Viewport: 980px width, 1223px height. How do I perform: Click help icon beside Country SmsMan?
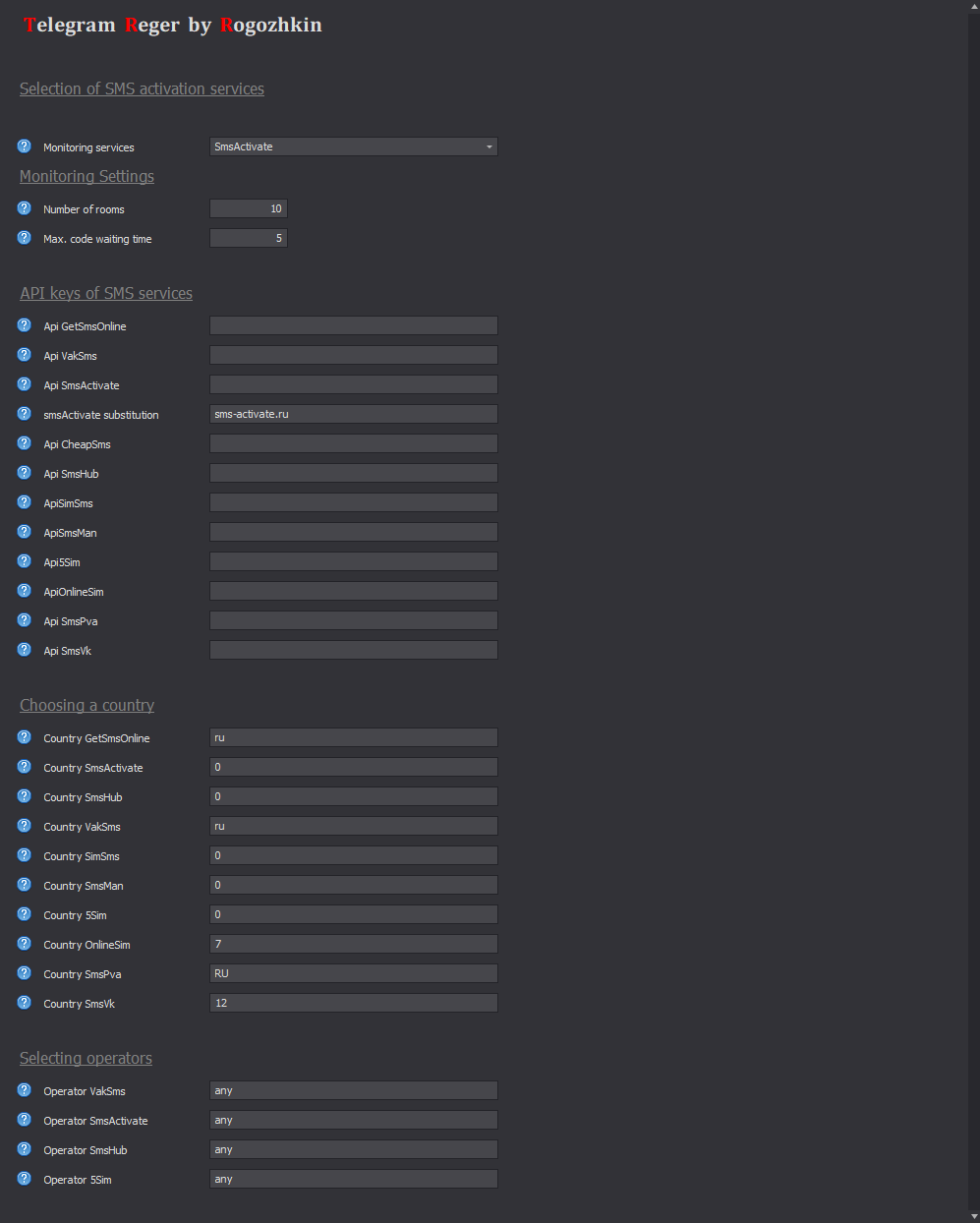pyautogui.click(x=25, y=885)
